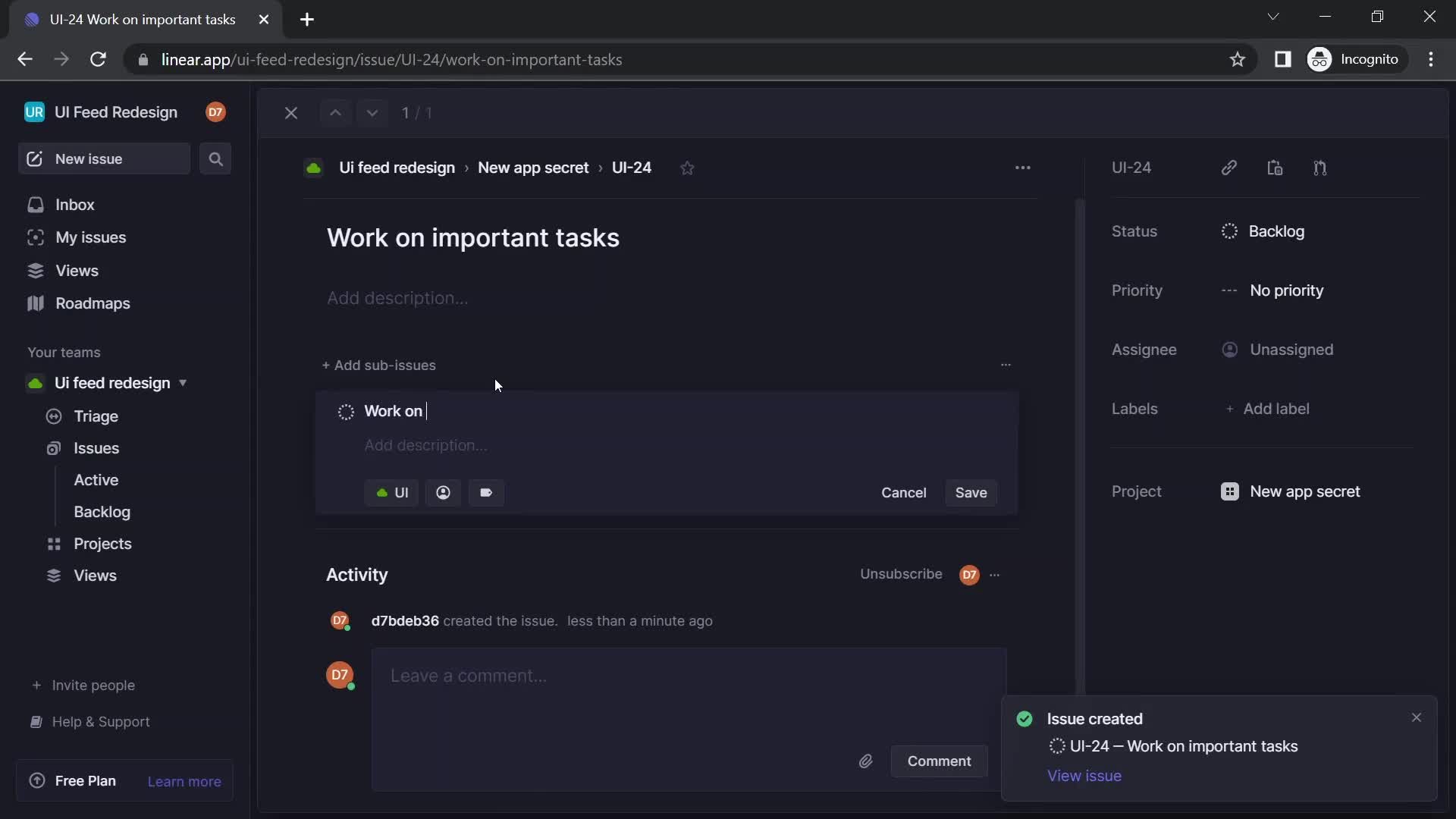Expand the Ui feed redesign team section
This screenshot has width=1456, height=819.
coord(183,384)
